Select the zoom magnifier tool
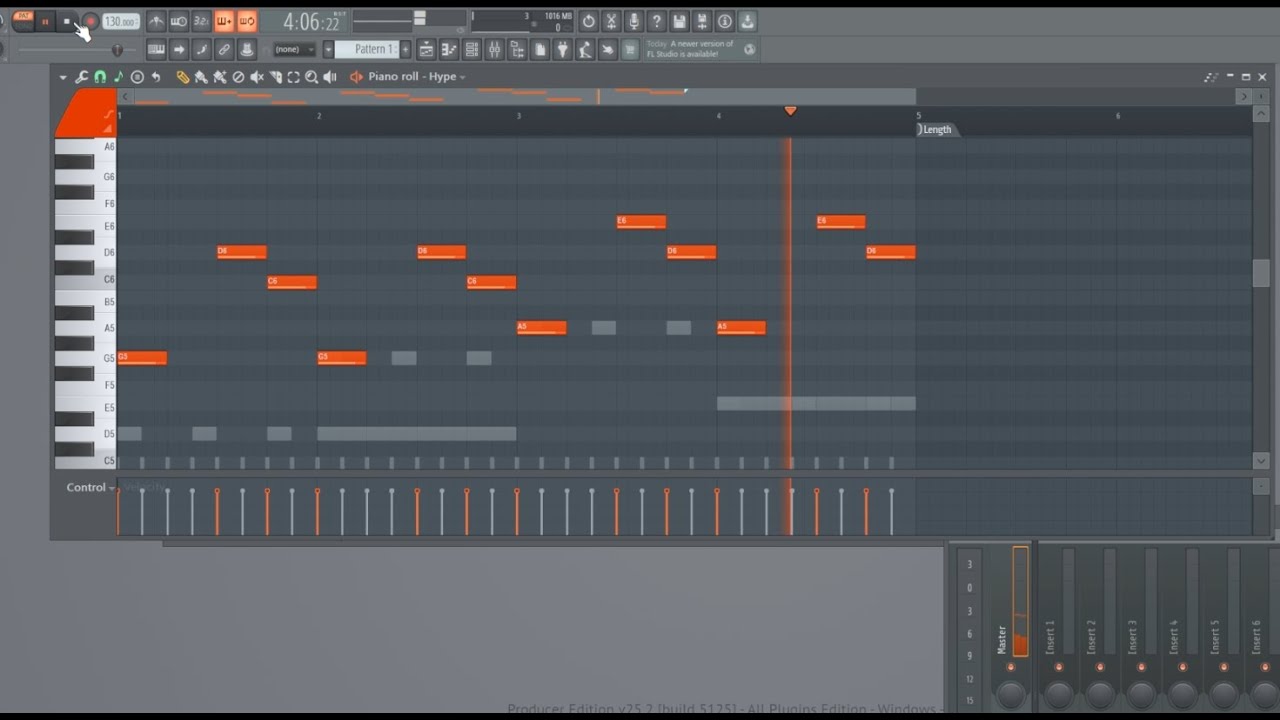Image resolution: width=1280 pixels, height=720 pixels. (311, 77)
